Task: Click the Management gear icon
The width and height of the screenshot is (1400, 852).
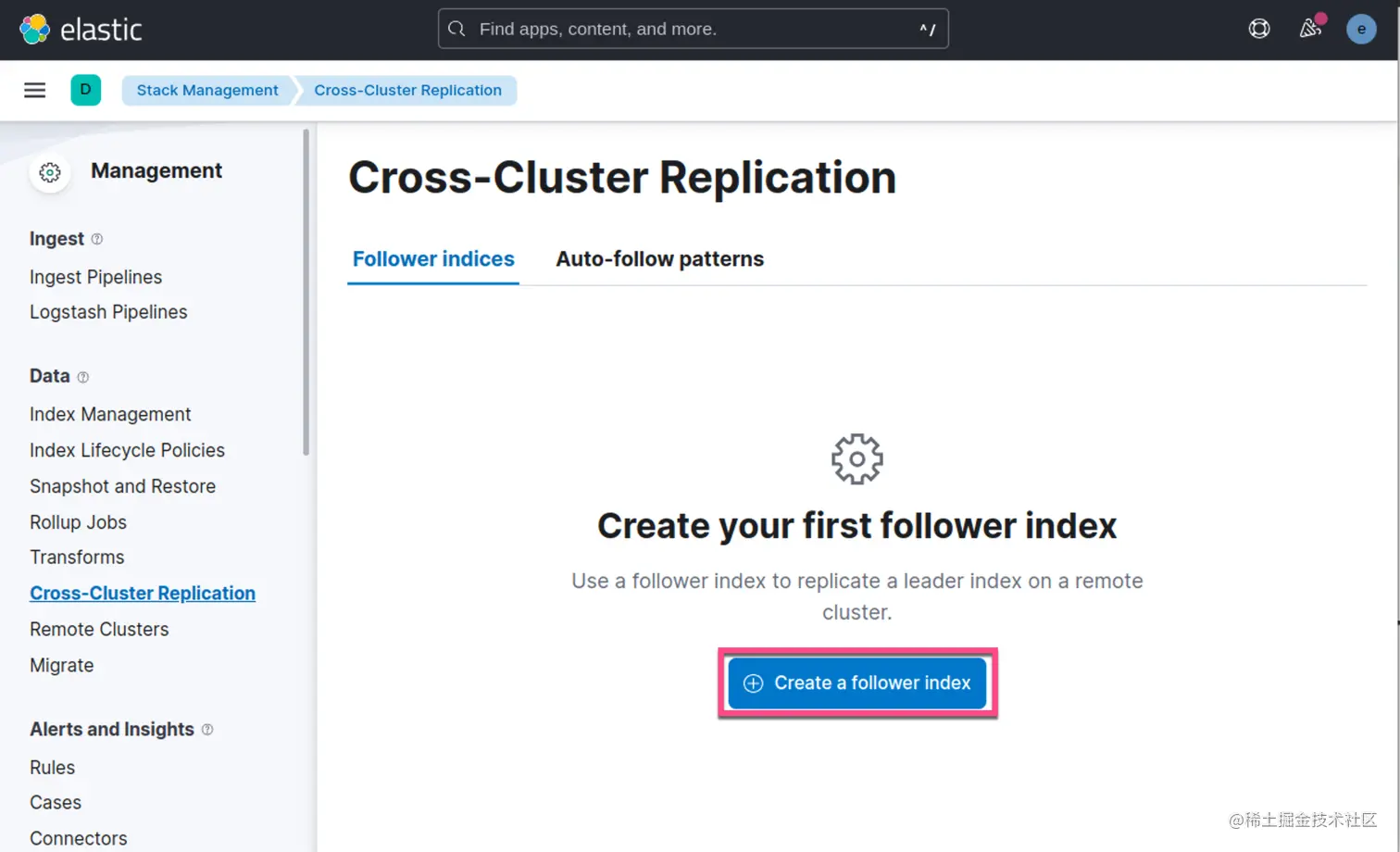Action: pyautogui.click(x=50, y=172)
